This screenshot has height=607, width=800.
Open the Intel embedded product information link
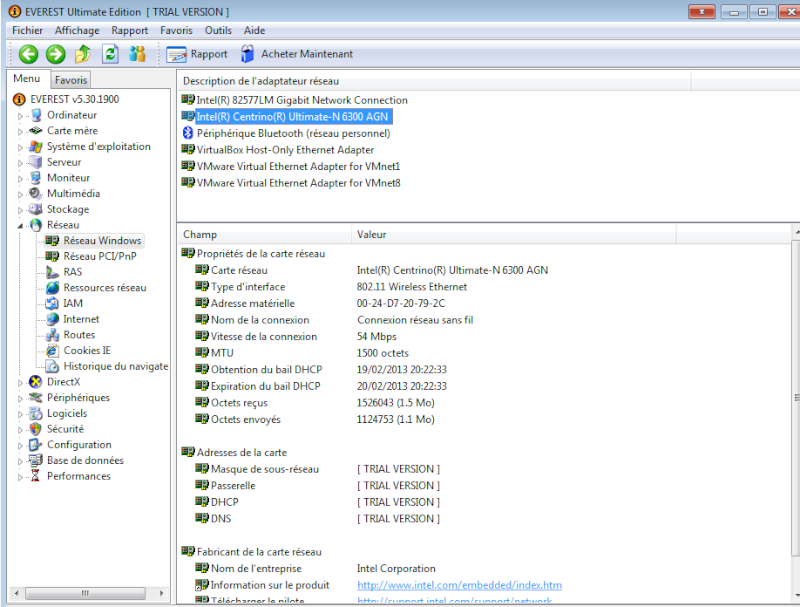[x=460, y=585]
